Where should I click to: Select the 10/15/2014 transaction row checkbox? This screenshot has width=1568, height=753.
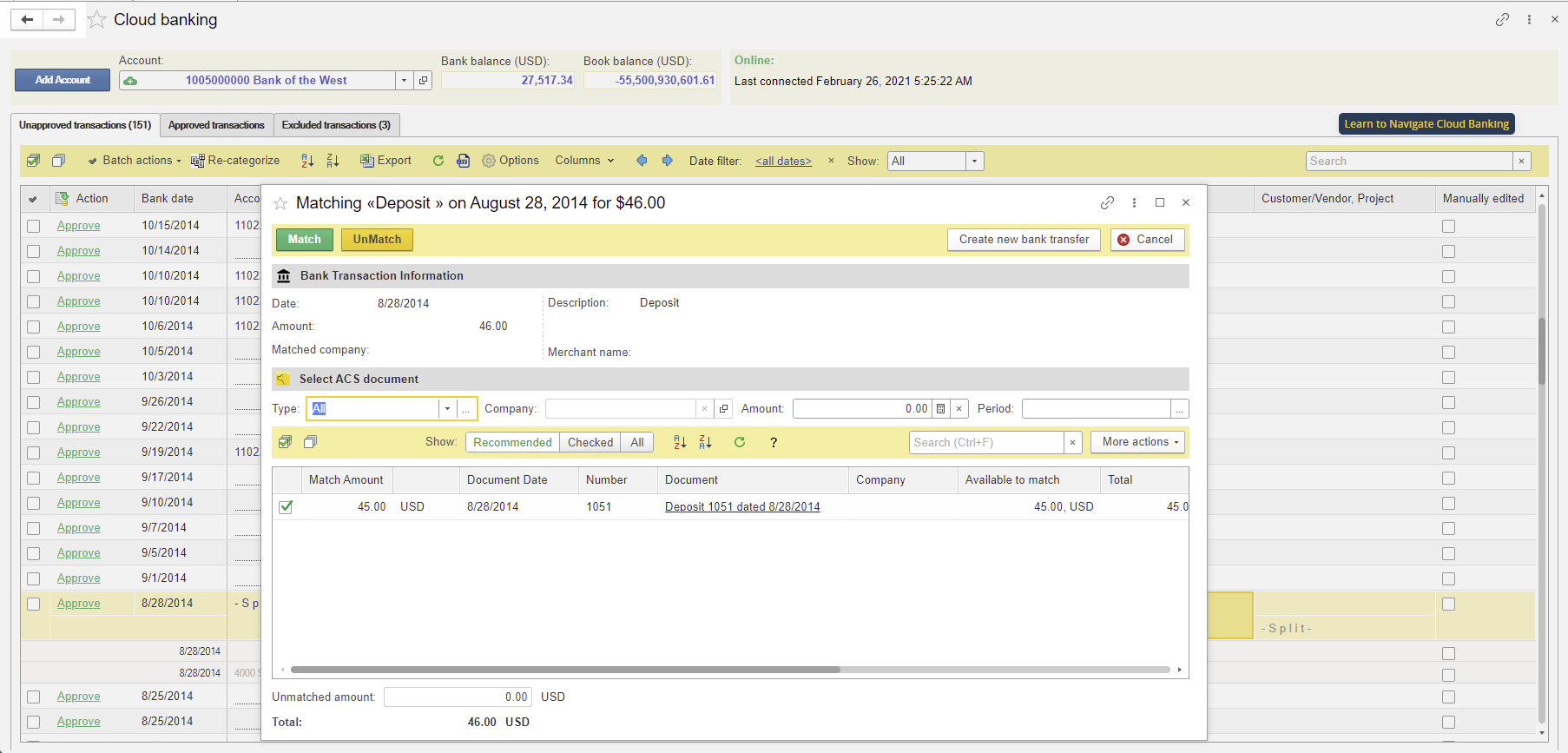click(34, 226)
